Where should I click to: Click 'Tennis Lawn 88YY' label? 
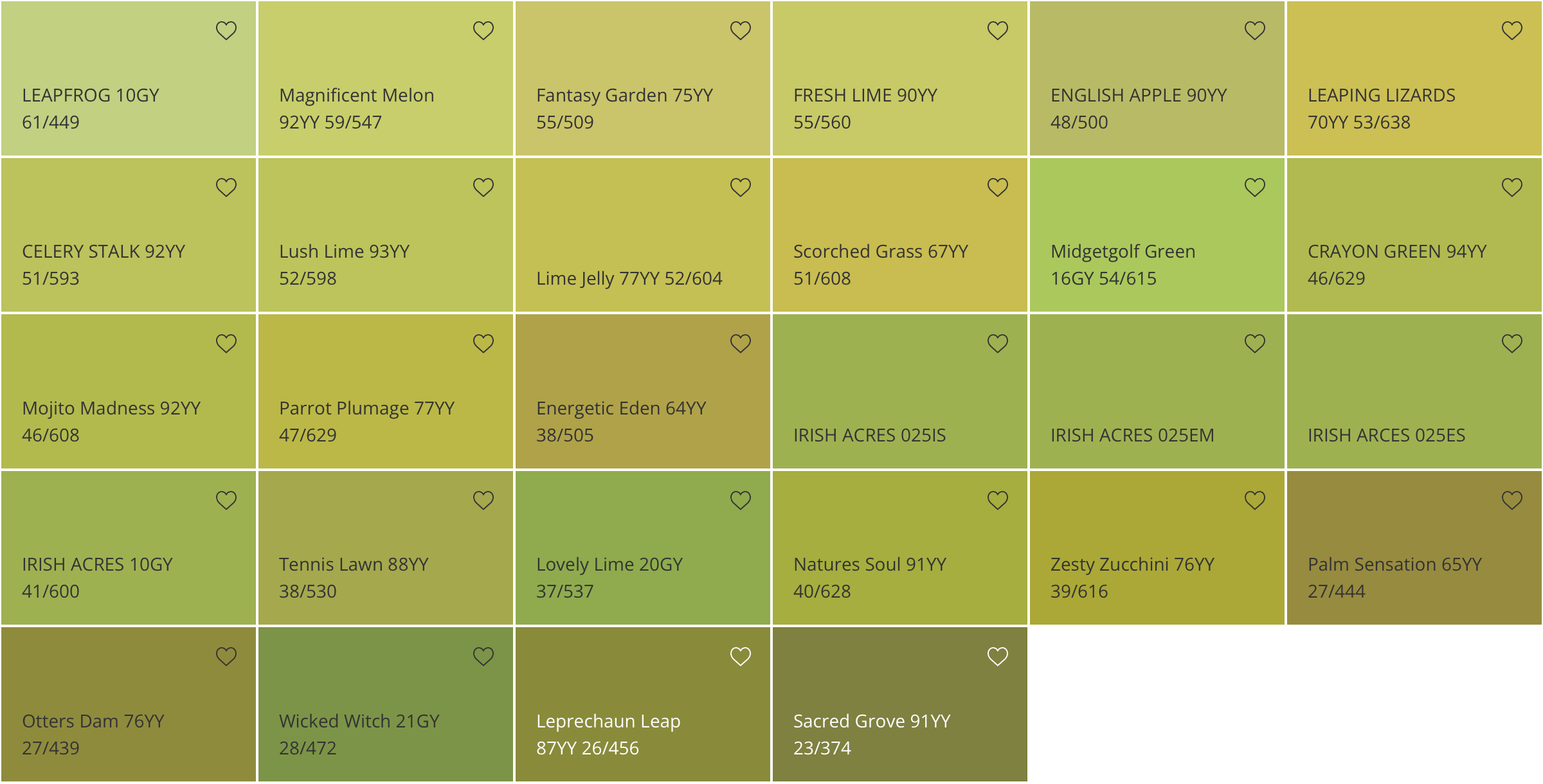[x=354, y=565]
